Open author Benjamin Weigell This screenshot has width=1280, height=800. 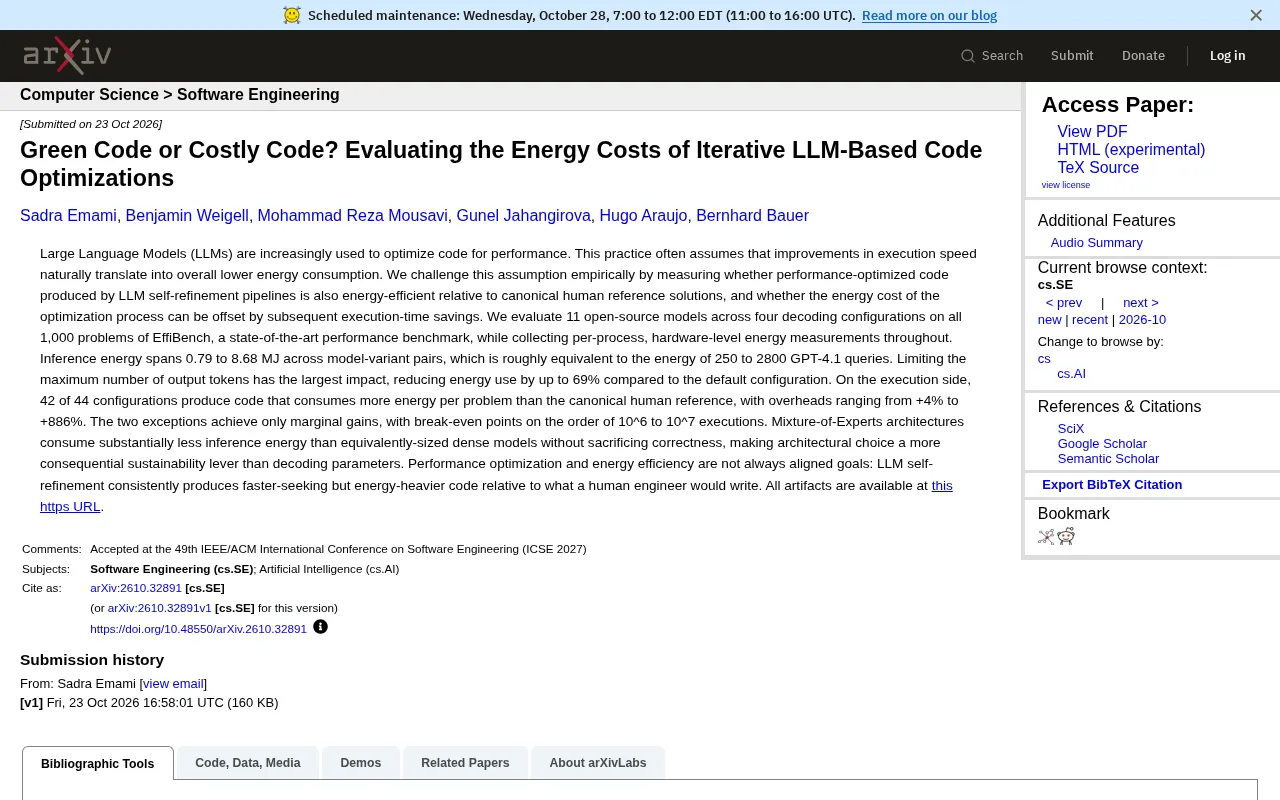(187, 216)
